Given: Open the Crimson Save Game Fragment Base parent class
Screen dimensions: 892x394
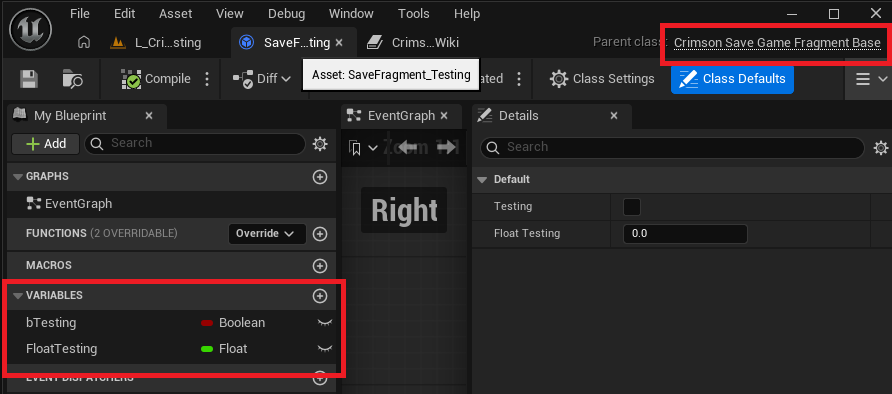Looking at the screenshot, I should point(777,43).
